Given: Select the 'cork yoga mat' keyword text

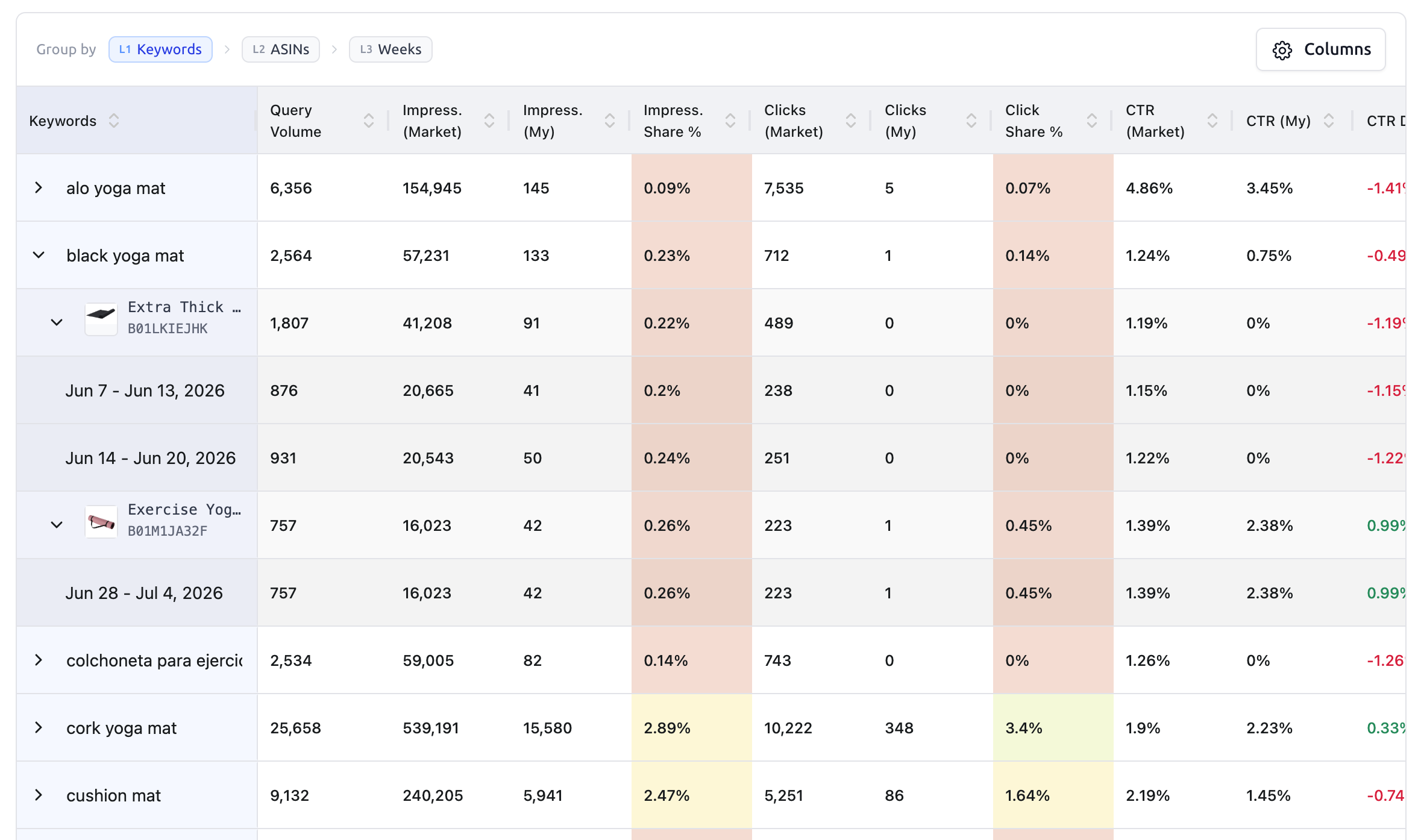Looking at the screenshot, I should tap(122, 729).
